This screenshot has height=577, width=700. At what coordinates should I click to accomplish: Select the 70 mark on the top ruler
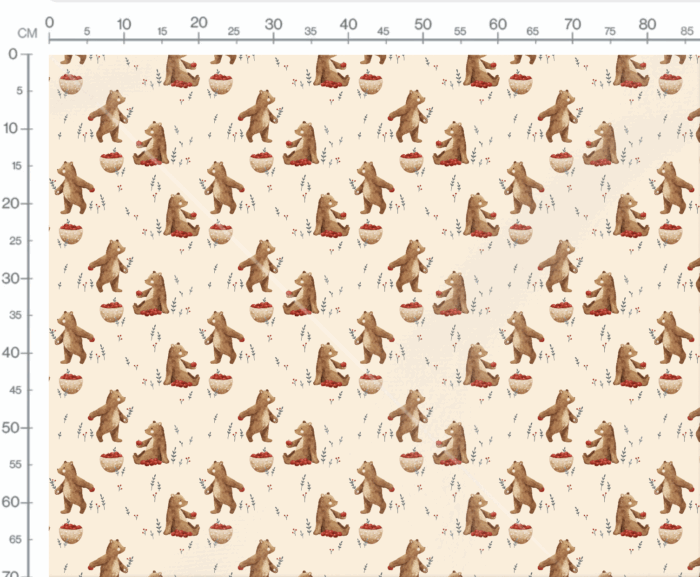coord(572,24)
